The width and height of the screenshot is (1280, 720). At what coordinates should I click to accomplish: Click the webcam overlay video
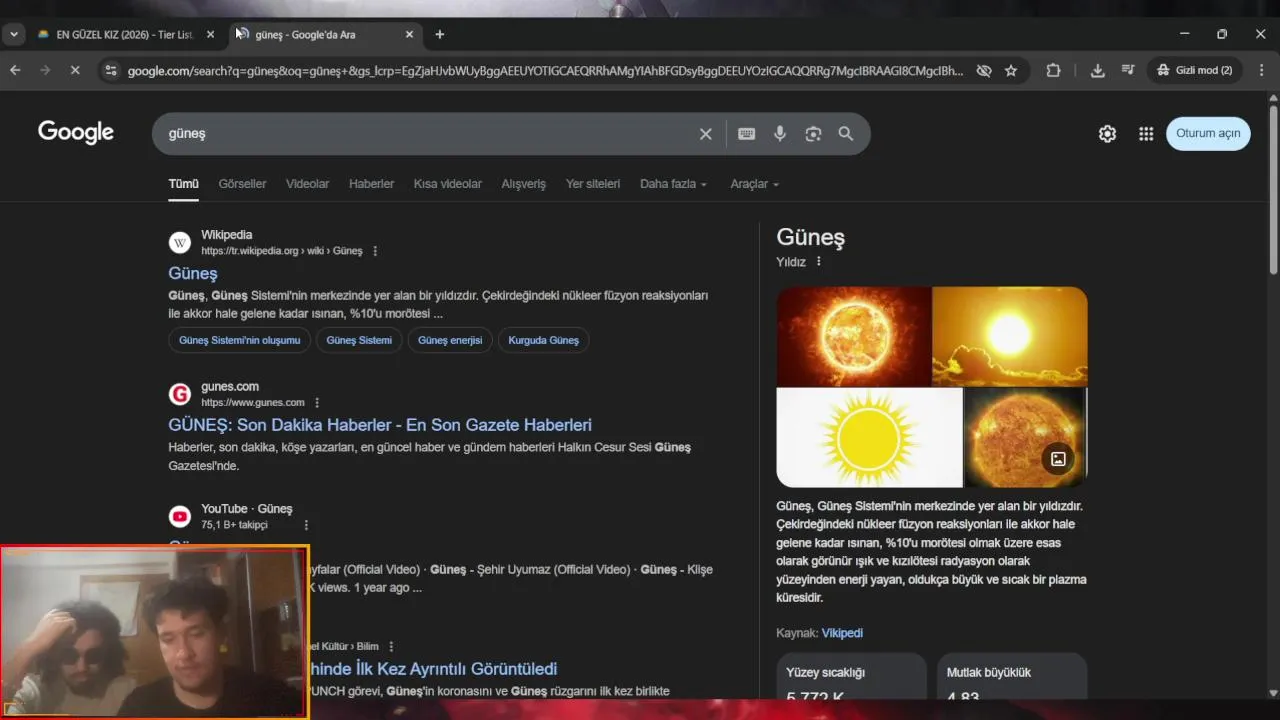coord(155,632)
